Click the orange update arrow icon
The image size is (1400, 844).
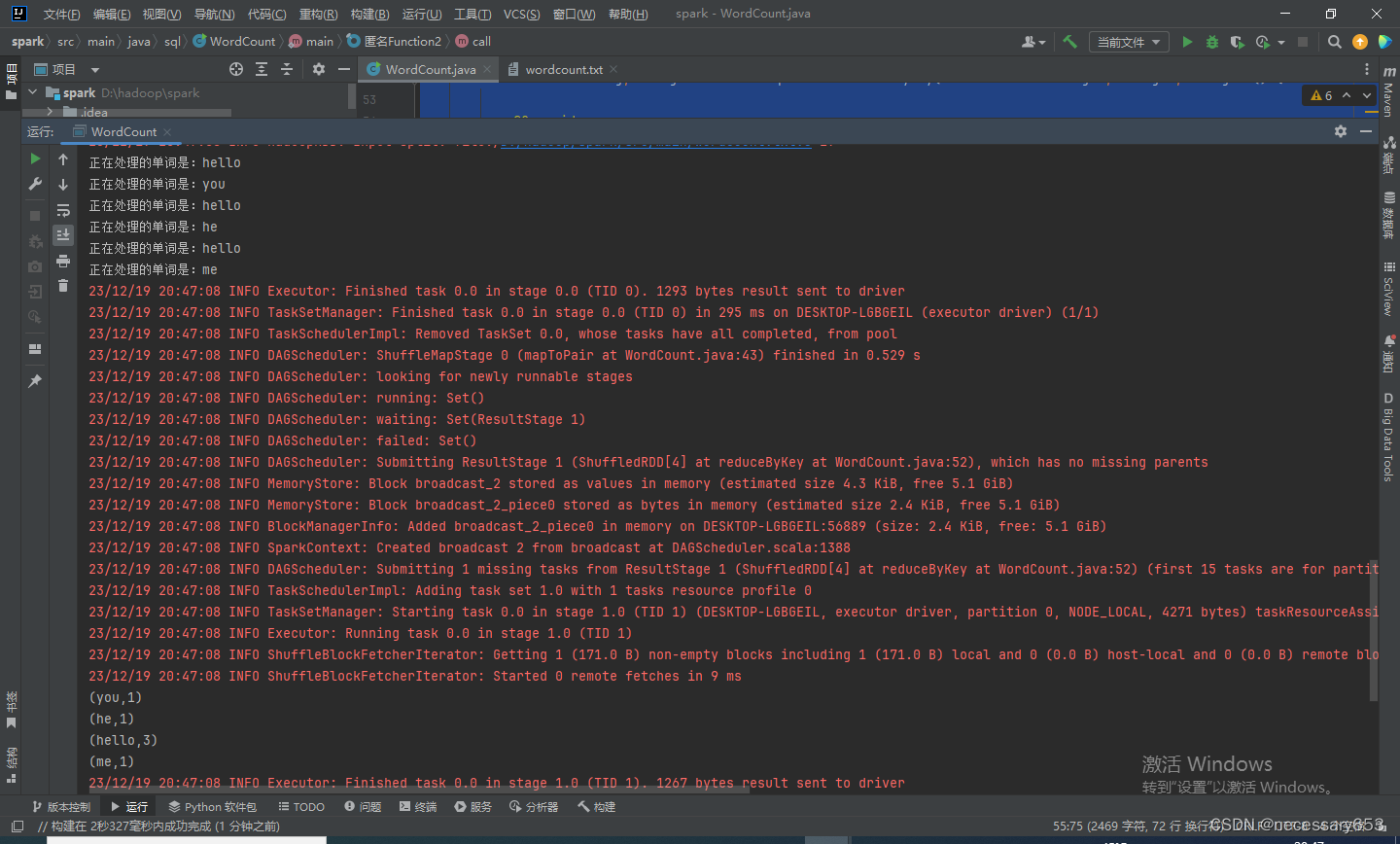click(1360, 42)
